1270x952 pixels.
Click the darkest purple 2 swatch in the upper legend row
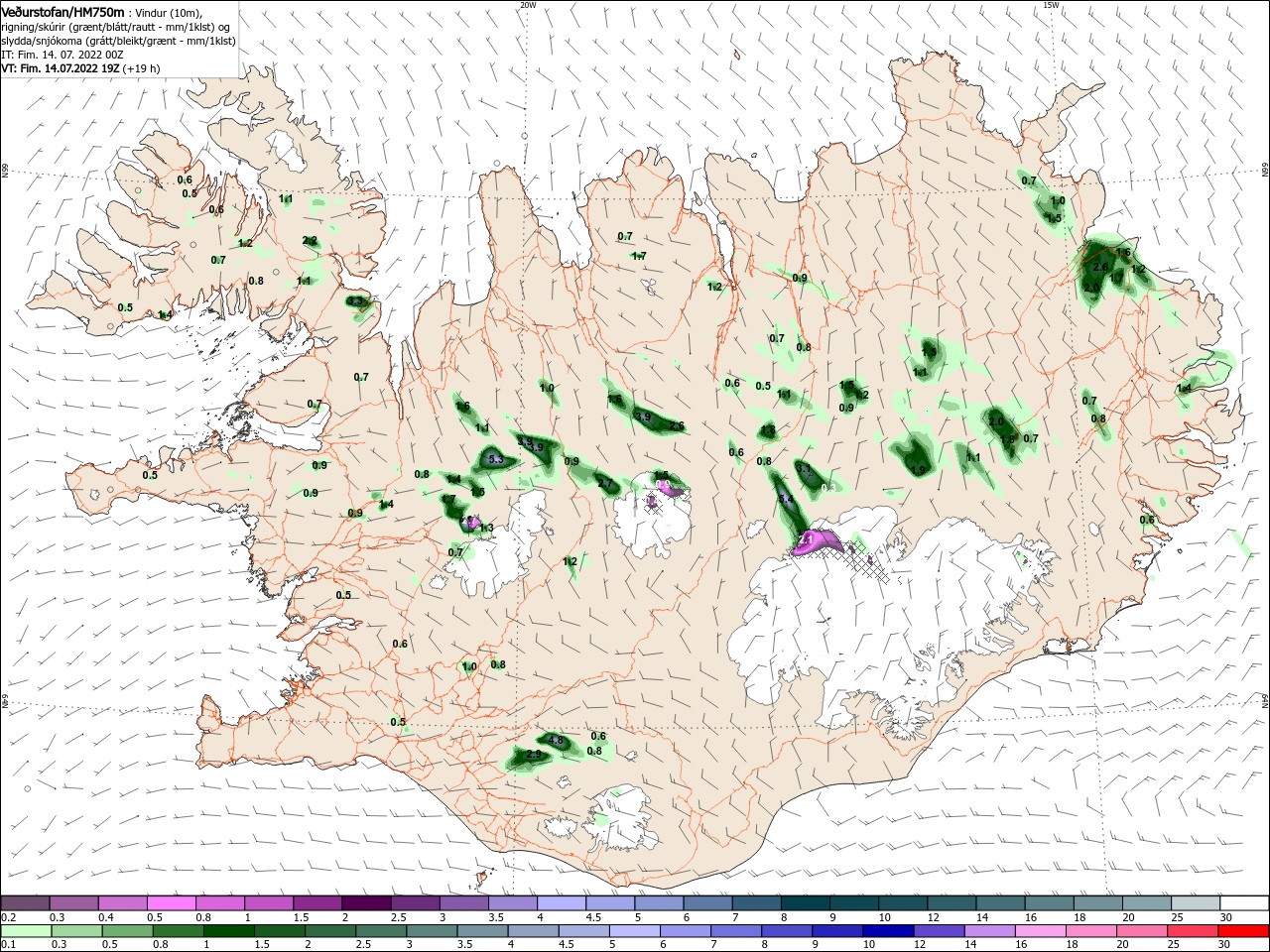point(366,903)
